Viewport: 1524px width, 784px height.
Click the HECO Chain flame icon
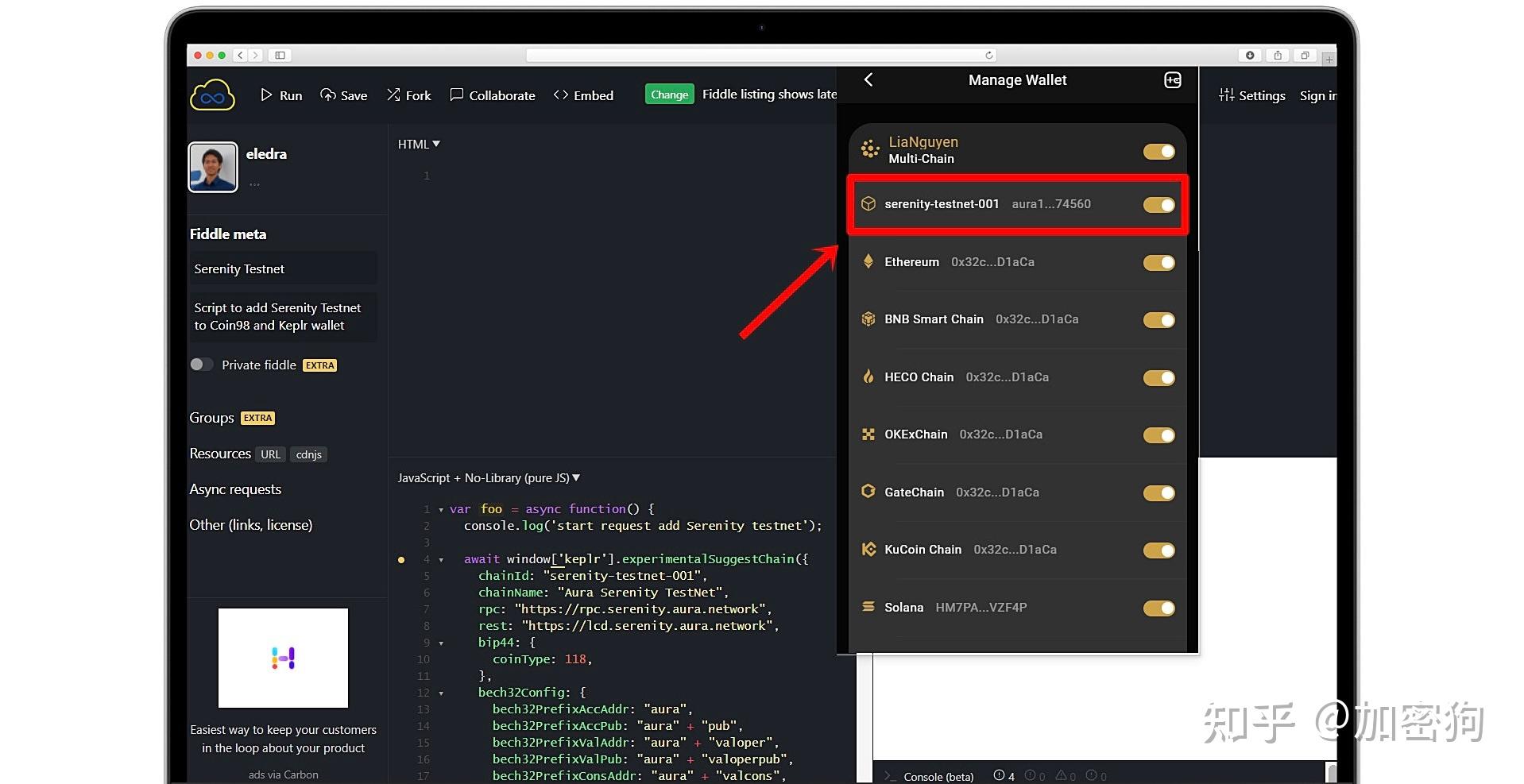pyautogui.click(x=868, y=377)
